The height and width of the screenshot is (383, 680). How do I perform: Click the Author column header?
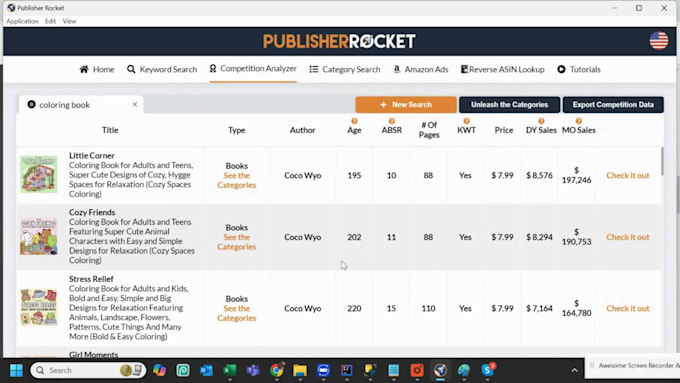point(303,130)
